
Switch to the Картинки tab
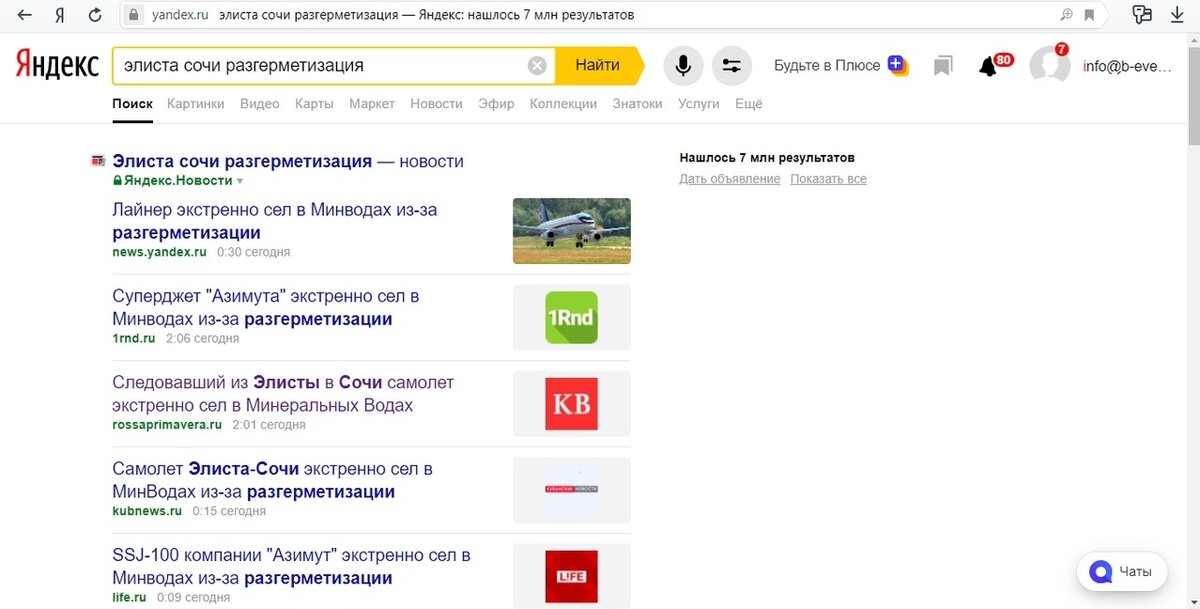pos(196,104)
